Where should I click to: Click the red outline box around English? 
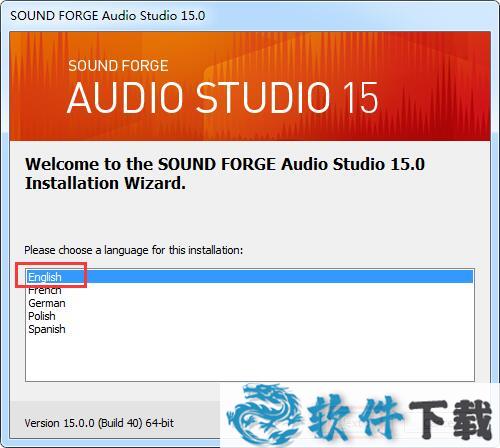pos(51,275)
